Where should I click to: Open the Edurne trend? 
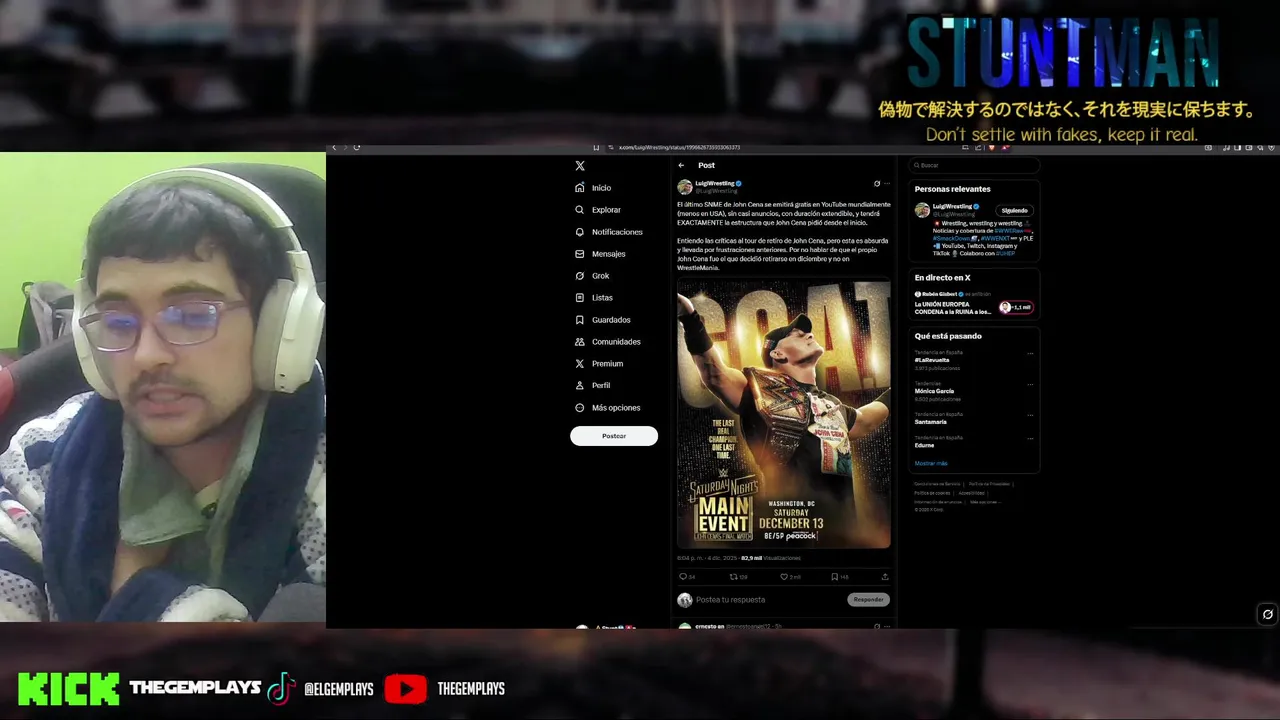(x=925, y=445)
